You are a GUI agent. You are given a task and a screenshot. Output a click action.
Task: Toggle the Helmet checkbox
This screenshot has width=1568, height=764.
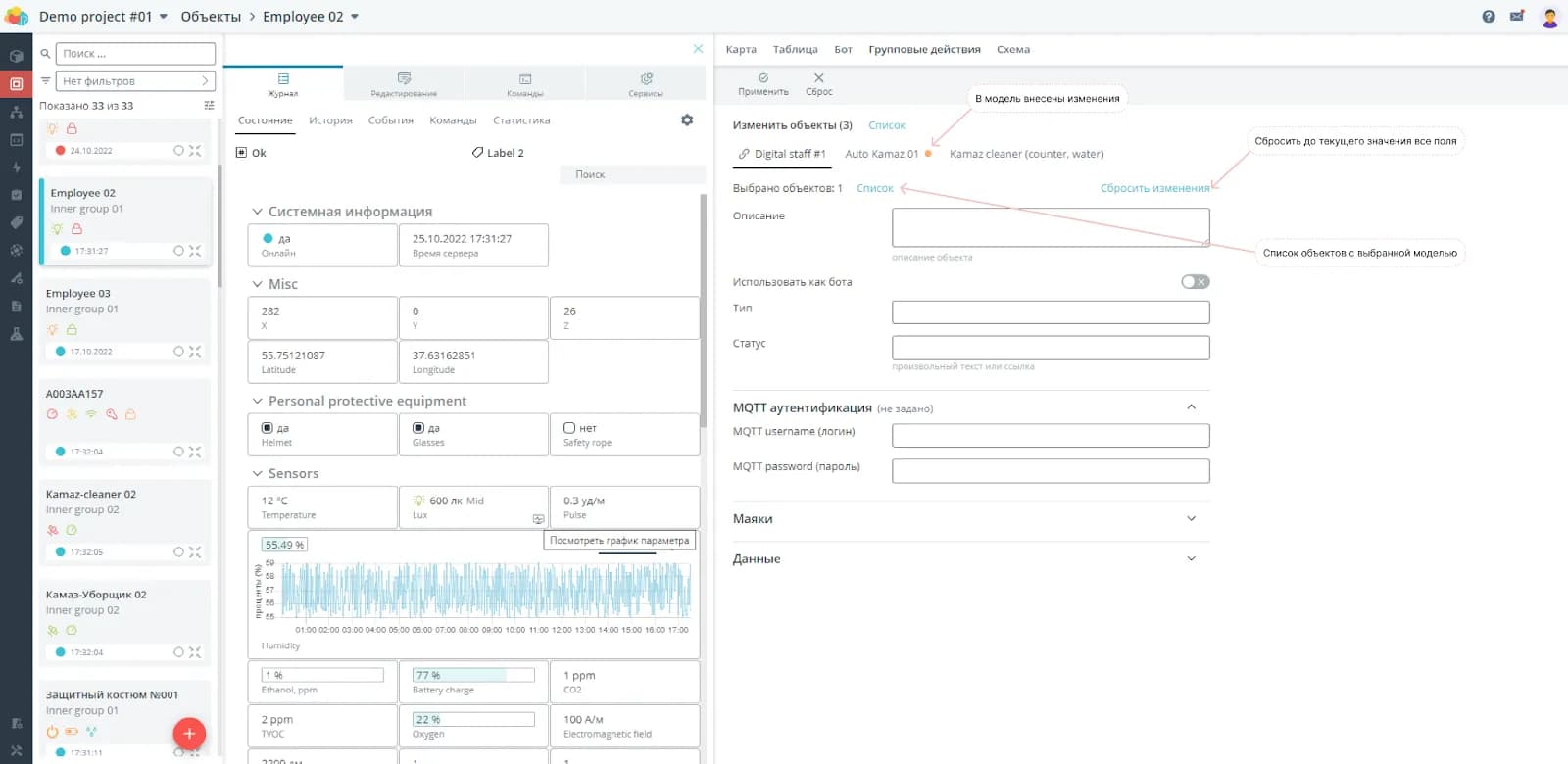tap(268, 428)
